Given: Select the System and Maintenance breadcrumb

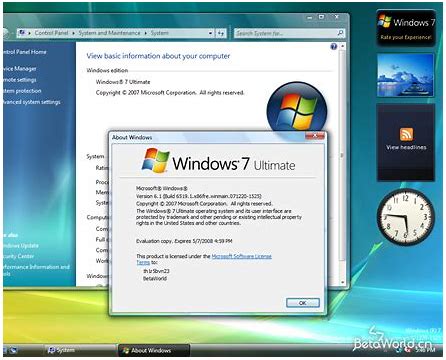Looking at the screenshot, I should (x=109, y=33).
